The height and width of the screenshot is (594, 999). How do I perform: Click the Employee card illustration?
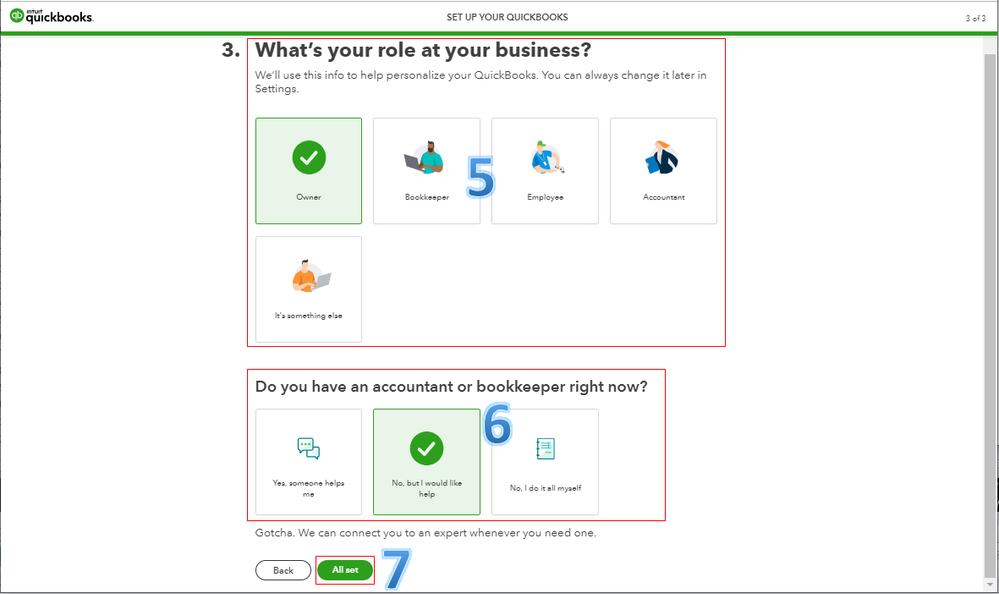click(x=544, y=158)
